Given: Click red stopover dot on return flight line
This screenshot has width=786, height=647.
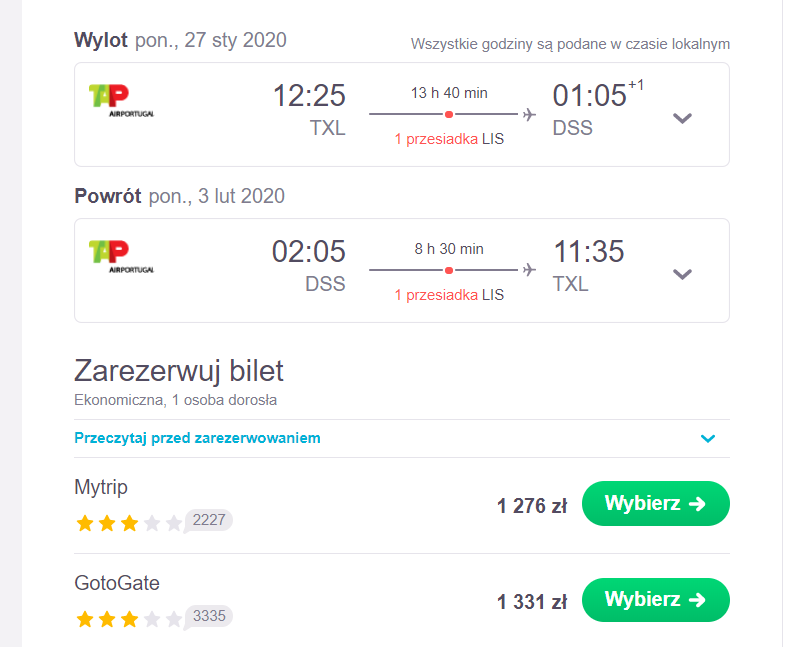Looking at the screenshot, I should [449, 271].
